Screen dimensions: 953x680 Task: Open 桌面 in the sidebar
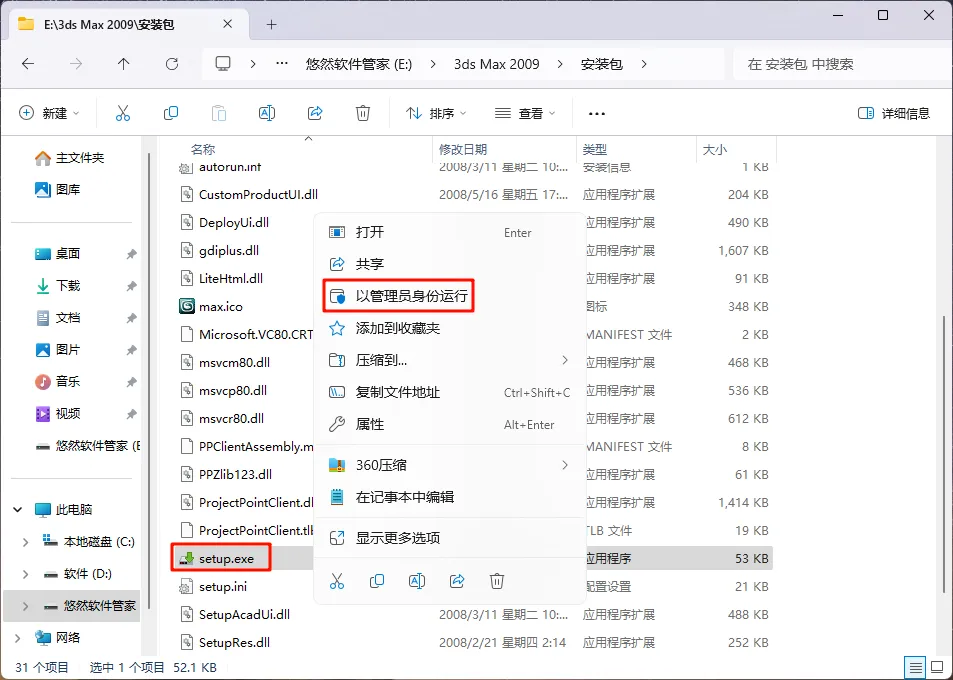tap(58, 253)
